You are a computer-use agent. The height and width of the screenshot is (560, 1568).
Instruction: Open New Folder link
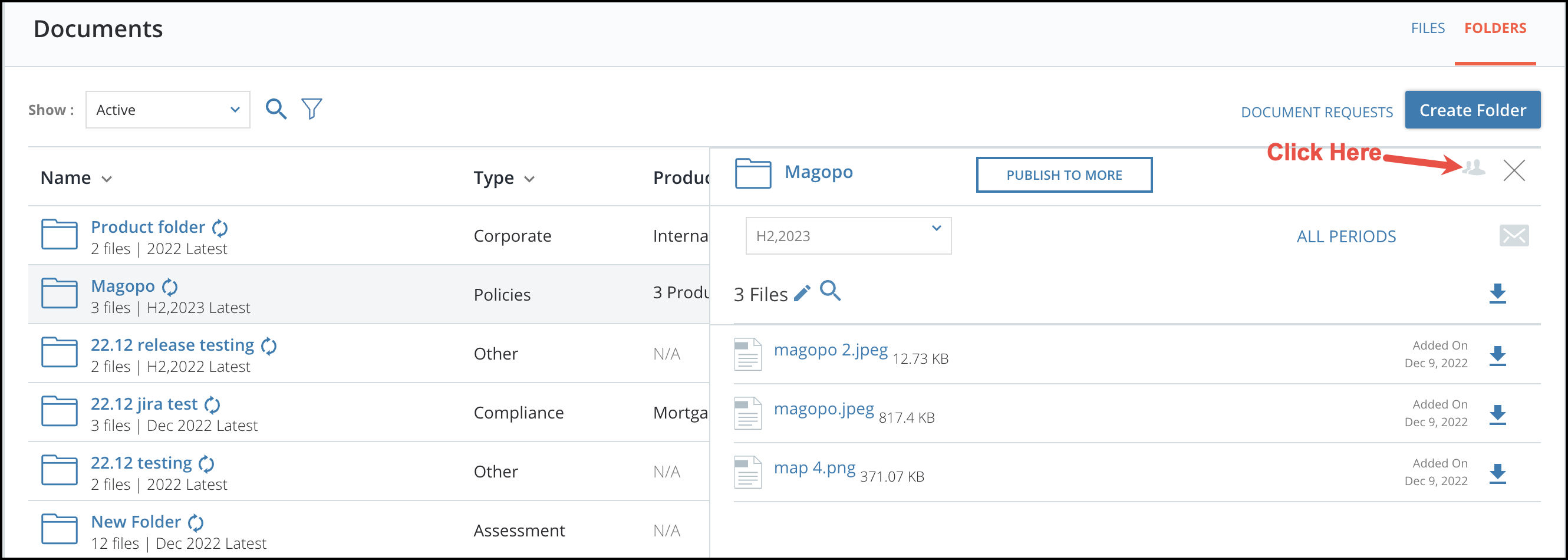coord(136,522)
